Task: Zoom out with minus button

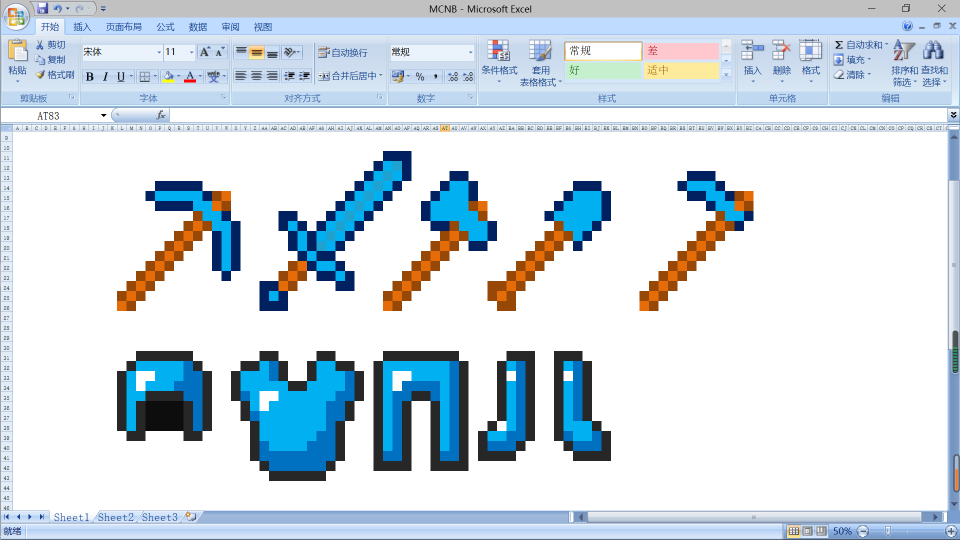Action: click(863, 531)
